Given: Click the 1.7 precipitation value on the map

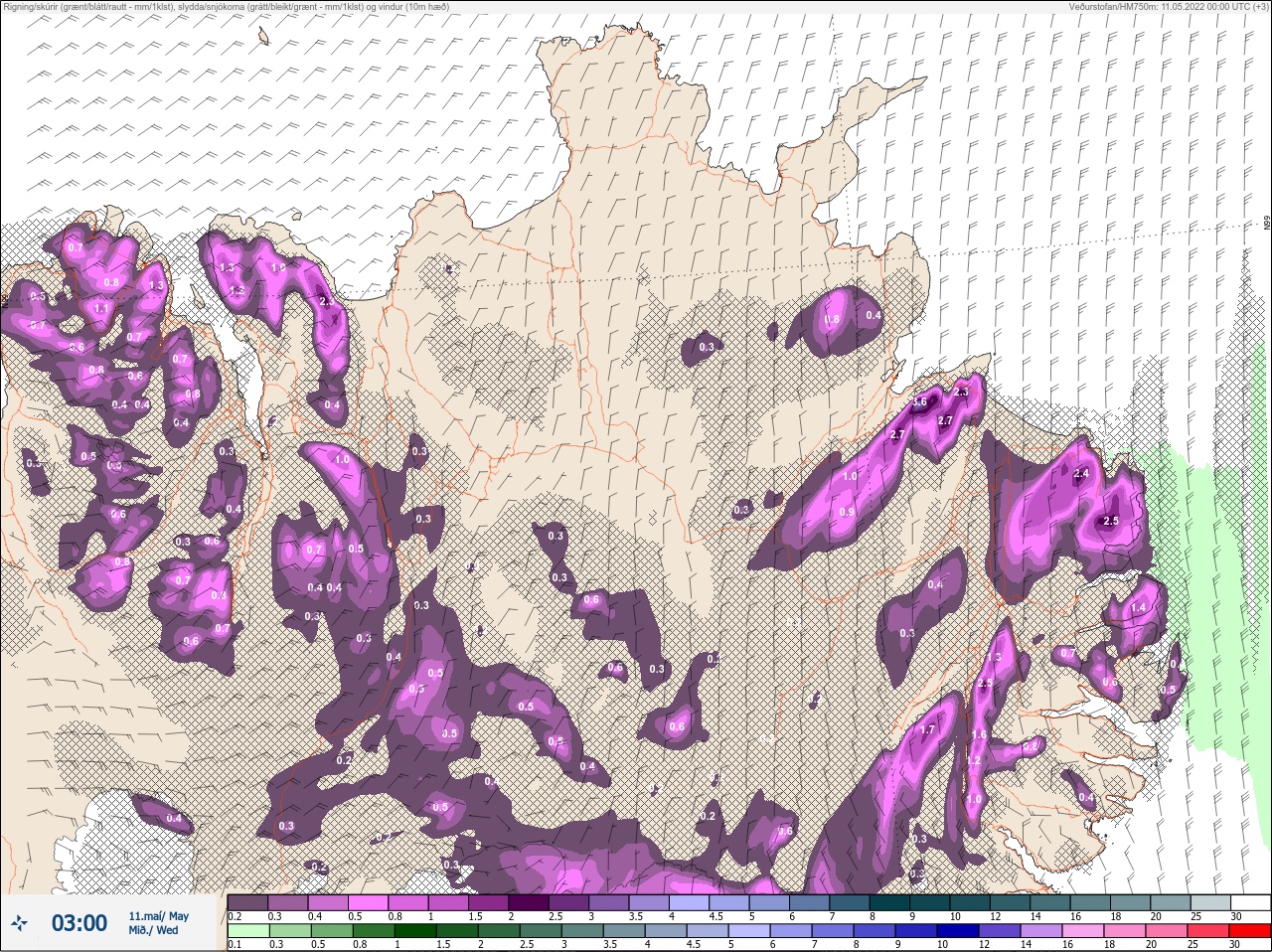Looking at the screenshot, I should [x=927, y=730].
